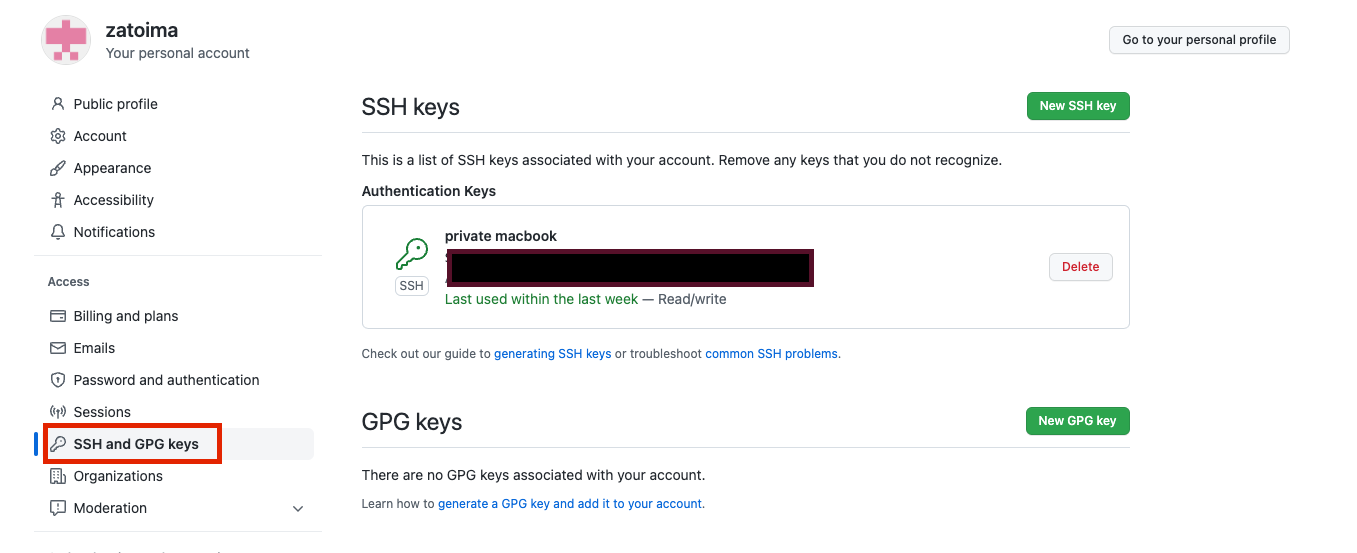Open the common SSH problems link

[771, 354]
